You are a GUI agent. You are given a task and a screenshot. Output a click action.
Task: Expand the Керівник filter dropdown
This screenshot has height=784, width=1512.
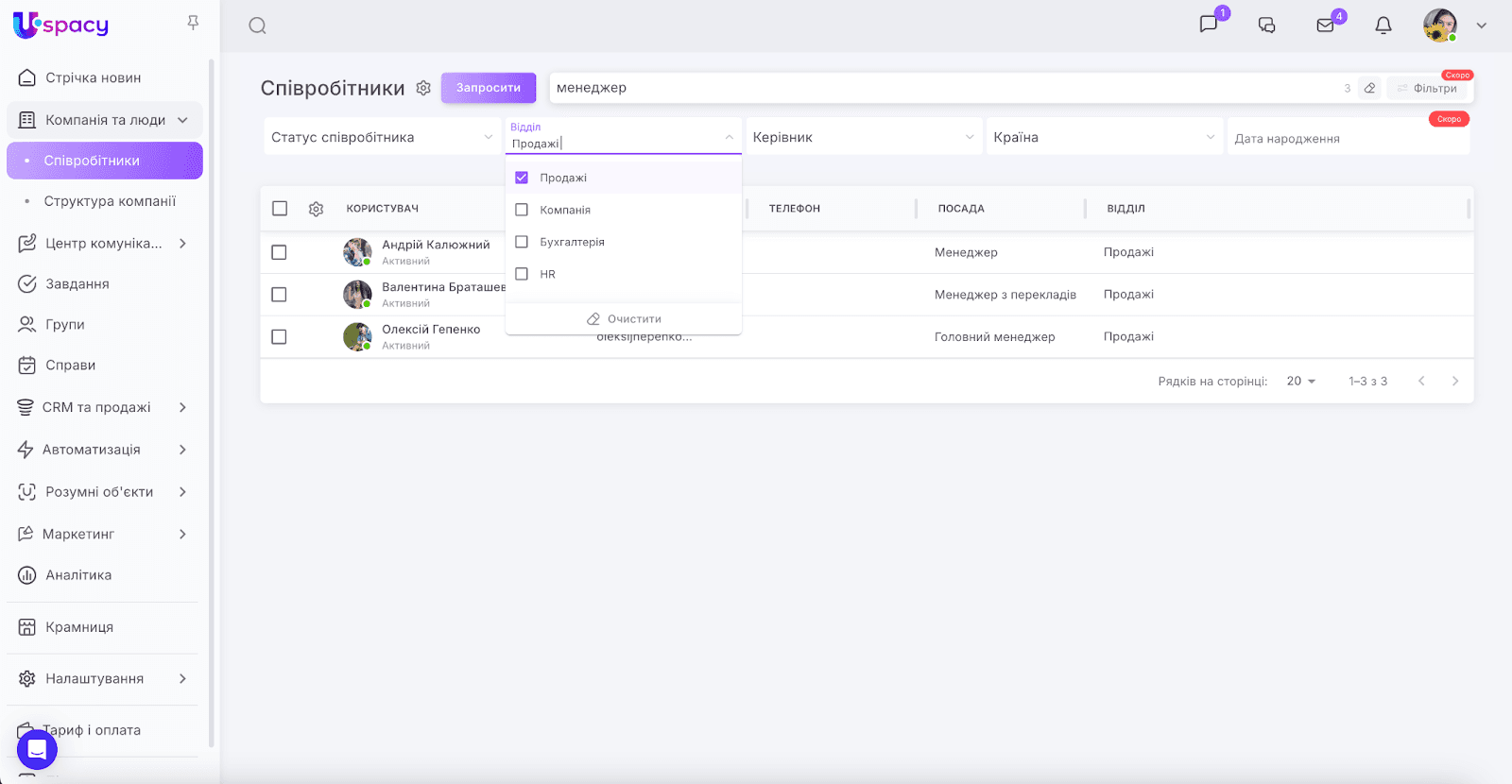click(863, 138)
